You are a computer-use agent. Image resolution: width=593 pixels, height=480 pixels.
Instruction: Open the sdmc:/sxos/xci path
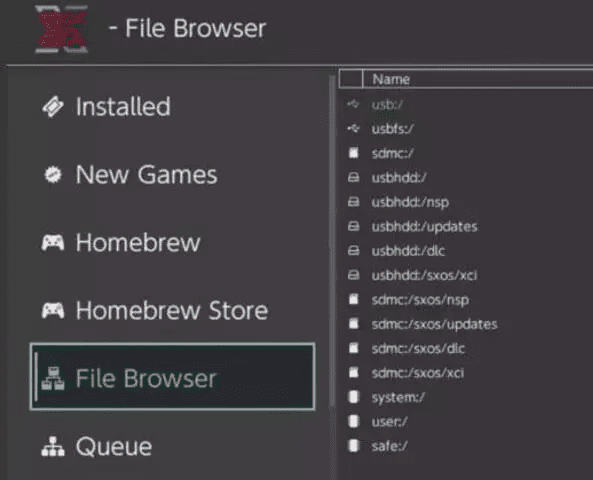418,373
